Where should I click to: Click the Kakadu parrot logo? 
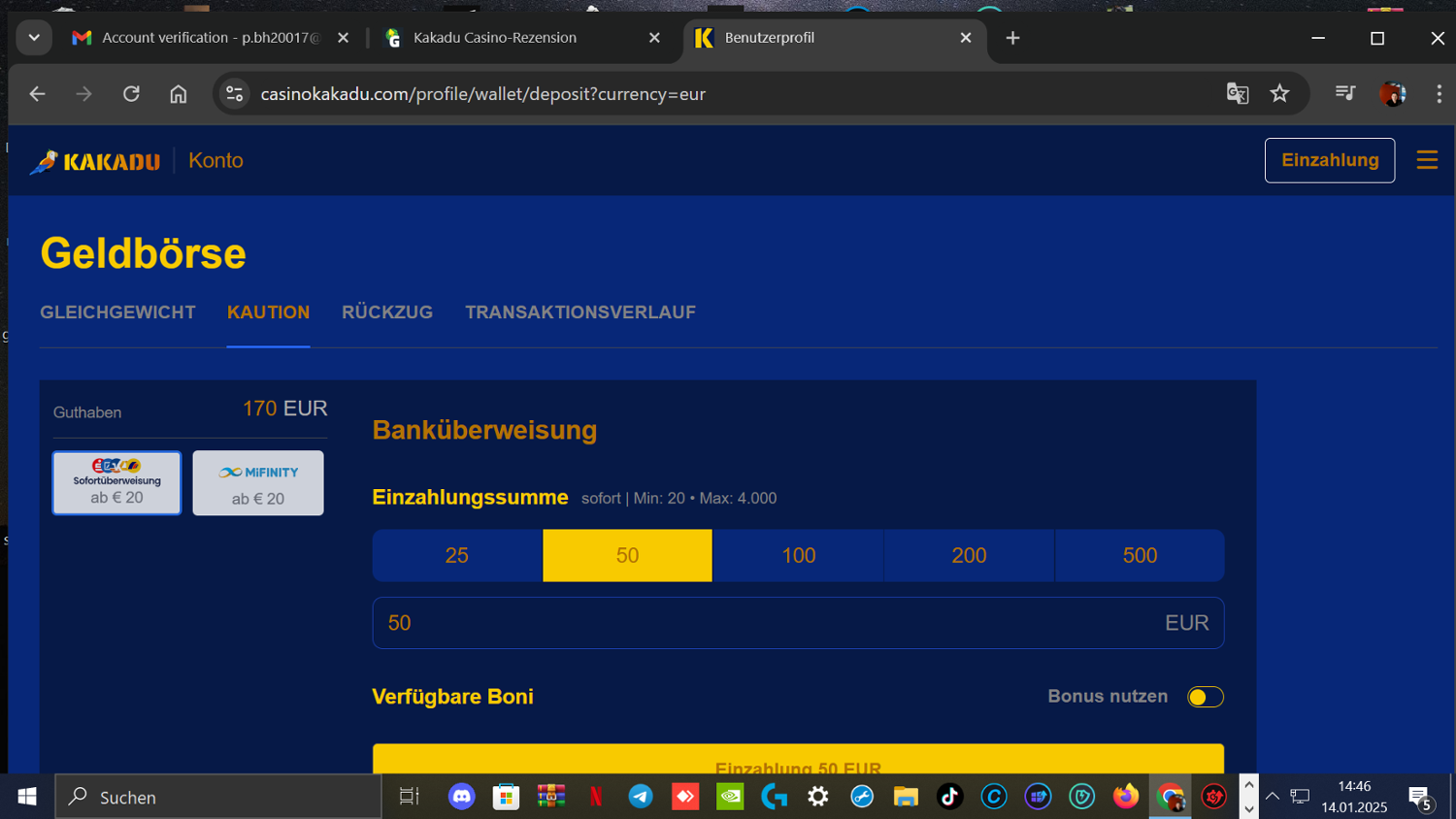pos(95,161)
